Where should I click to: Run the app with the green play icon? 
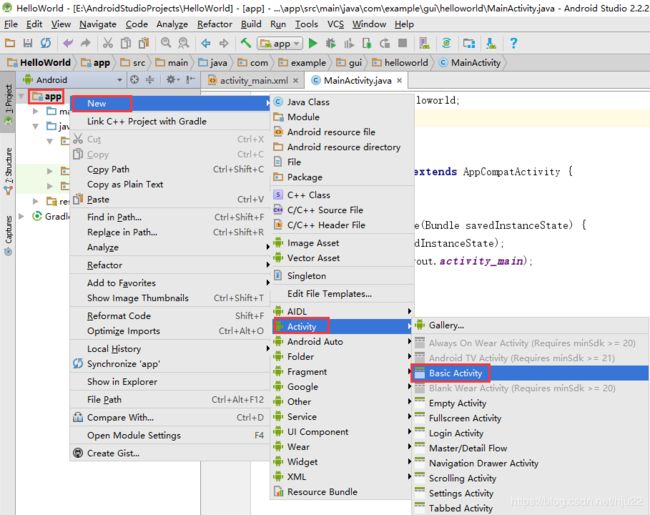313,43
